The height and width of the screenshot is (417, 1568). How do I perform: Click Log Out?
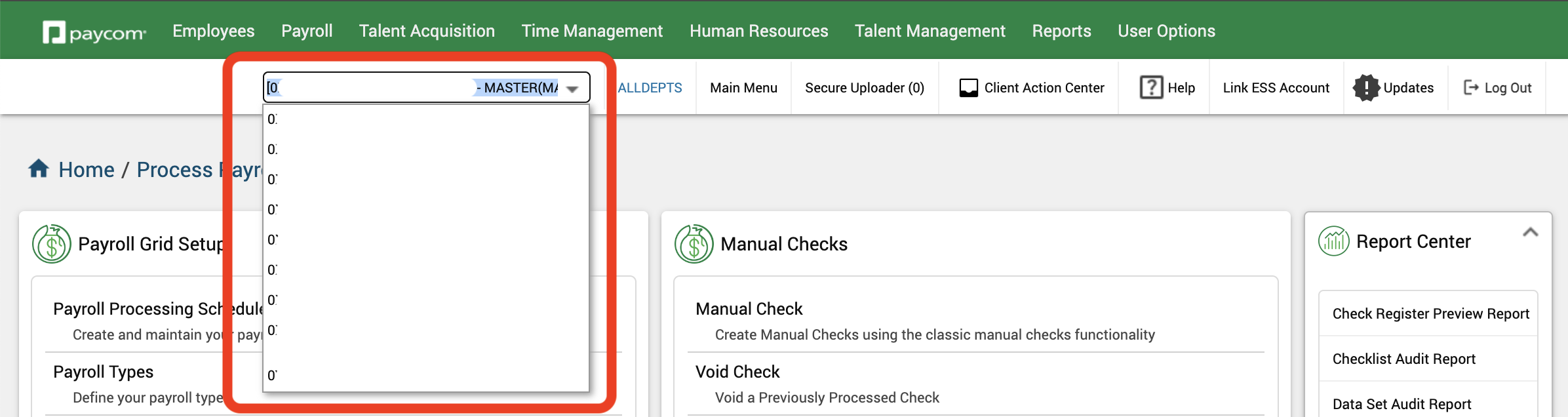[1508, 88]
